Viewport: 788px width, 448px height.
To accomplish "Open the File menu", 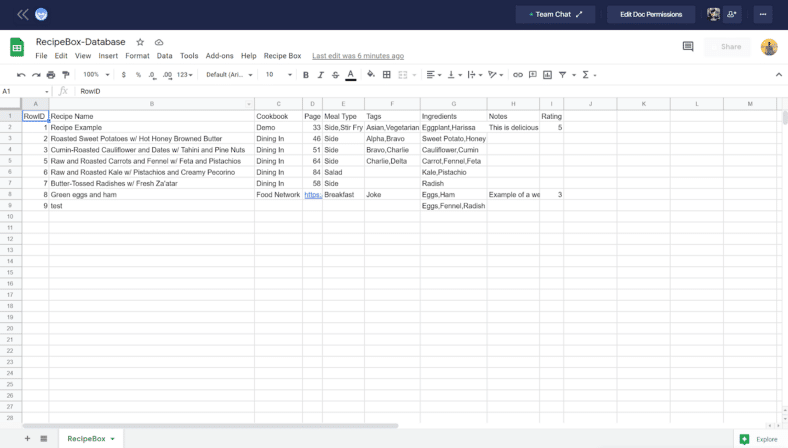I will point(41,56).
